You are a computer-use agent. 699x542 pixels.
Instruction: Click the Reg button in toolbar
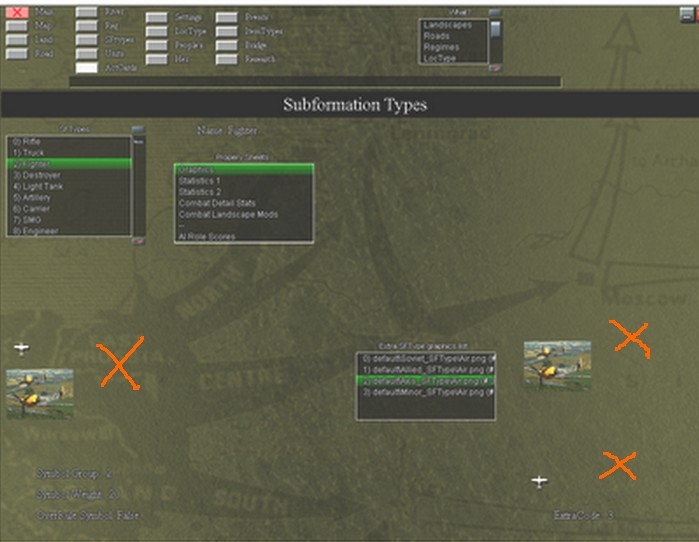86,26
